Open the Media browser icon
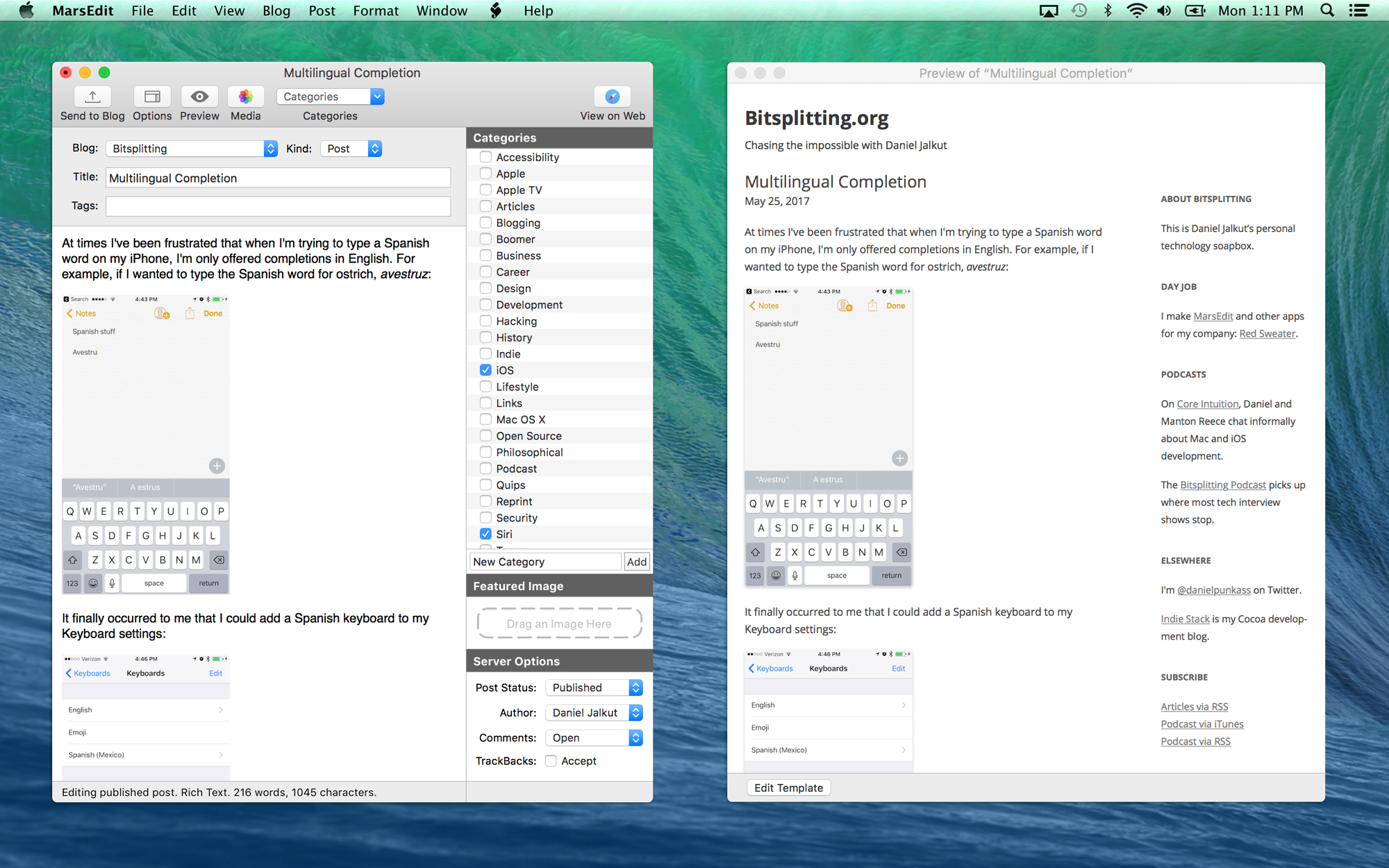Image resolution: width=1389 pixels, height=868 pixels. [245, 97]
